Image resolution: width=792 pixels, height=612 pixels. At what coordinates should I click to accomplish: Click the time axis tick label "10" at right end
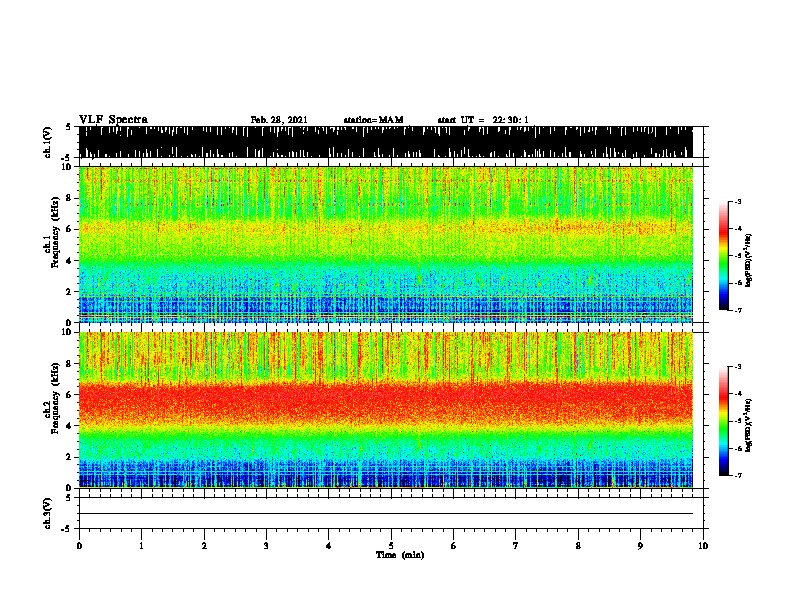pyautogui.click(x=703, y=546)
